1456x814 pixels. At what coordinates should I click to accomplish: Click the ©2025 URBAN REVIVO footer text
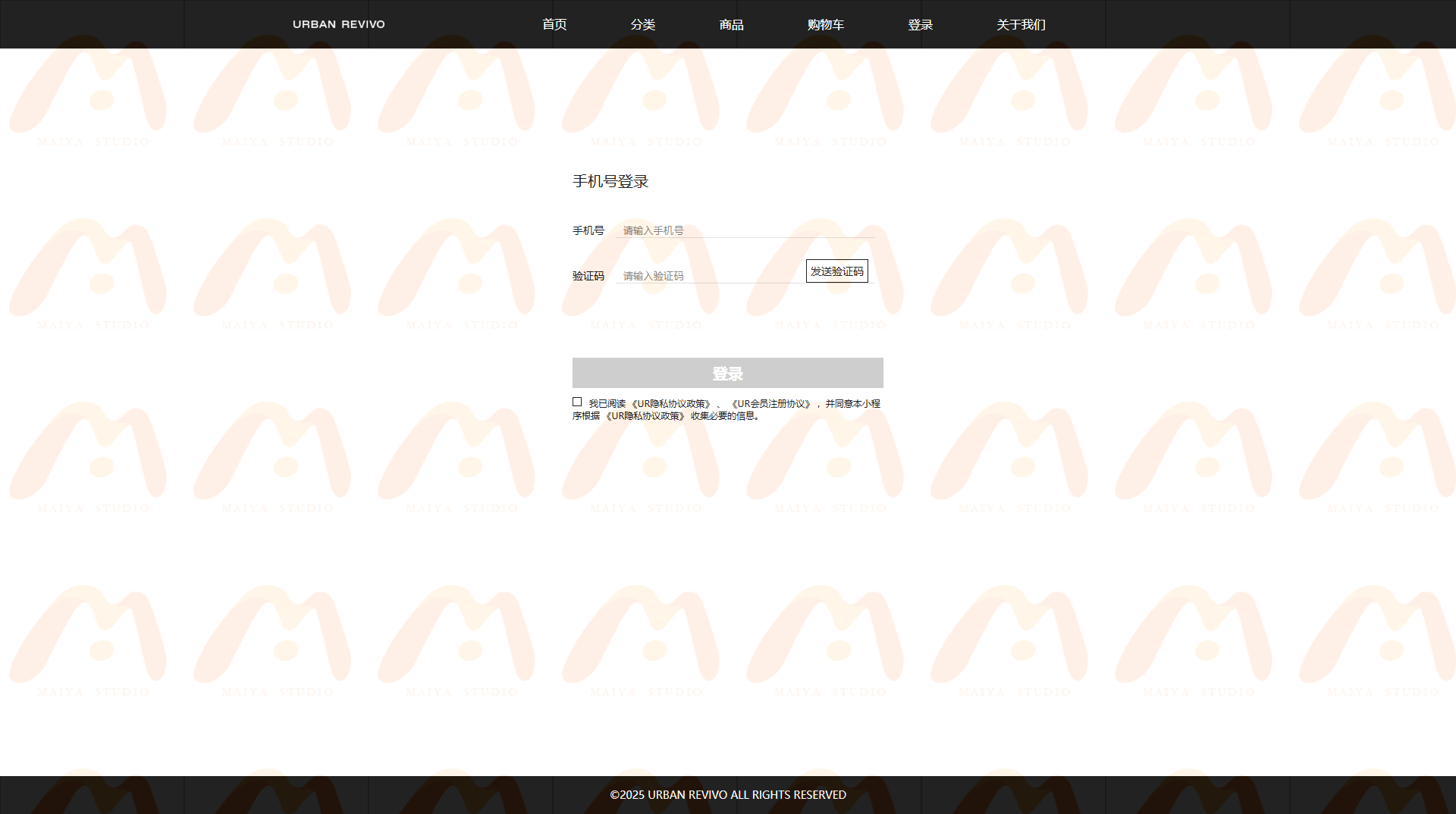(727, 794)
